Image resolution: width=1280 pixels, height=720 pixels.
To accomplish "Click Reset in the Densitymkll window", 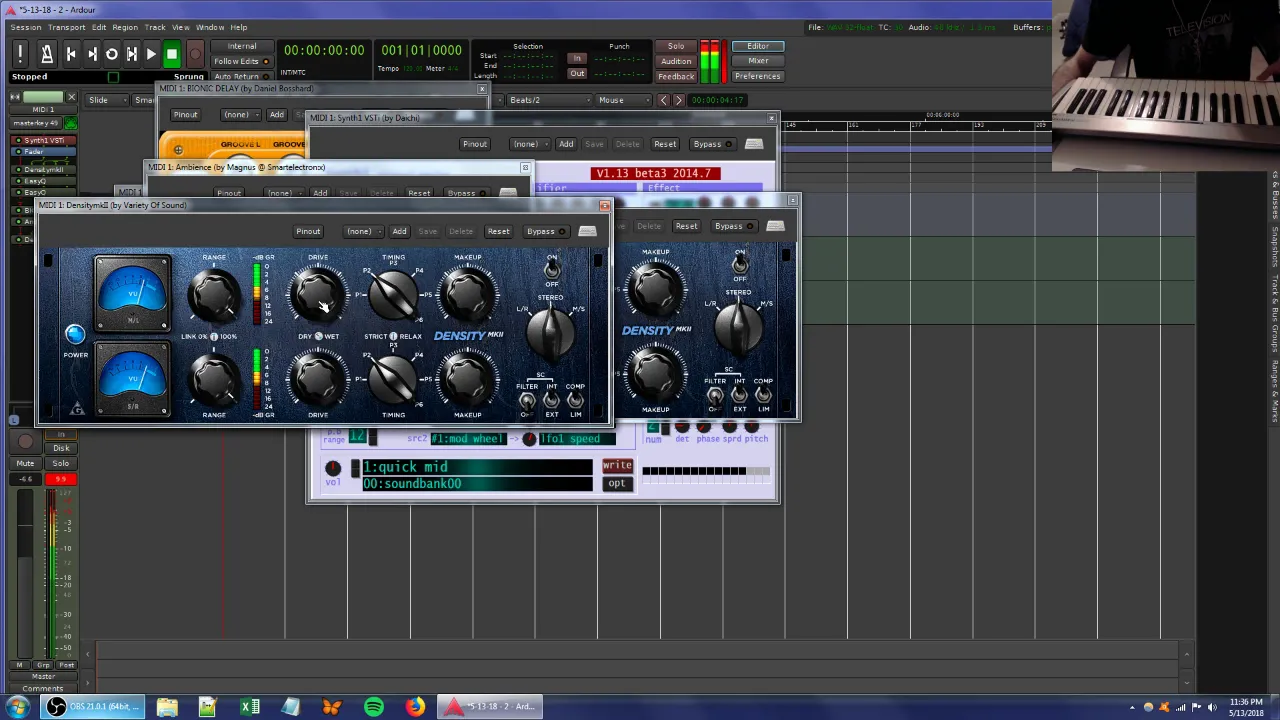I will (x=498, y=231).
